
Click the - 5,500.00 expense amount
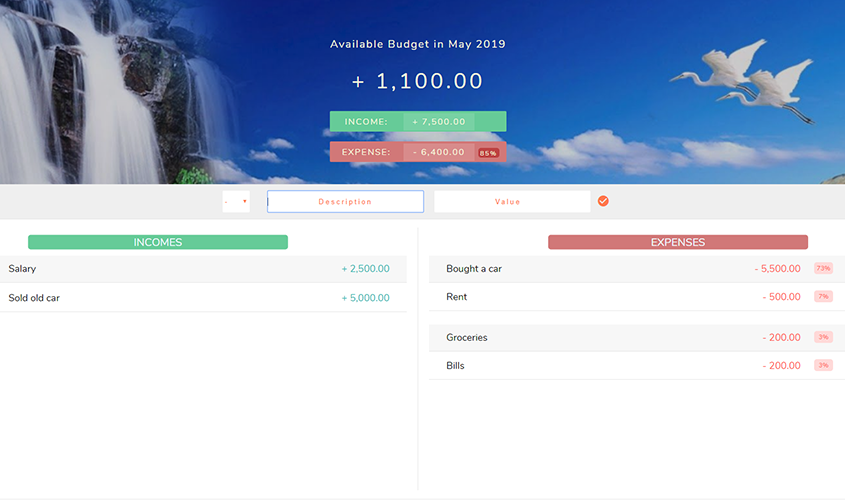pos(778,268)
